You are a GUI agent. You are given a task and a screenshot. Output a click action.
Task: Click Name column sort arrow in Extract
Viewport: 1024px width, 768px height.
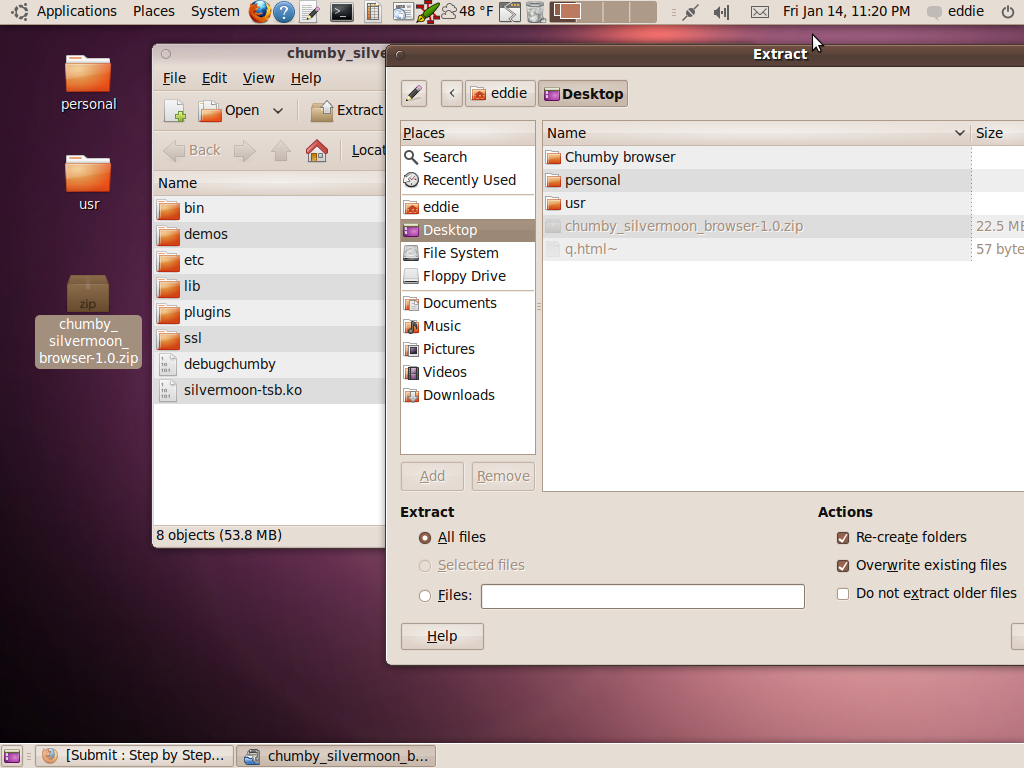tap(959, 133)
